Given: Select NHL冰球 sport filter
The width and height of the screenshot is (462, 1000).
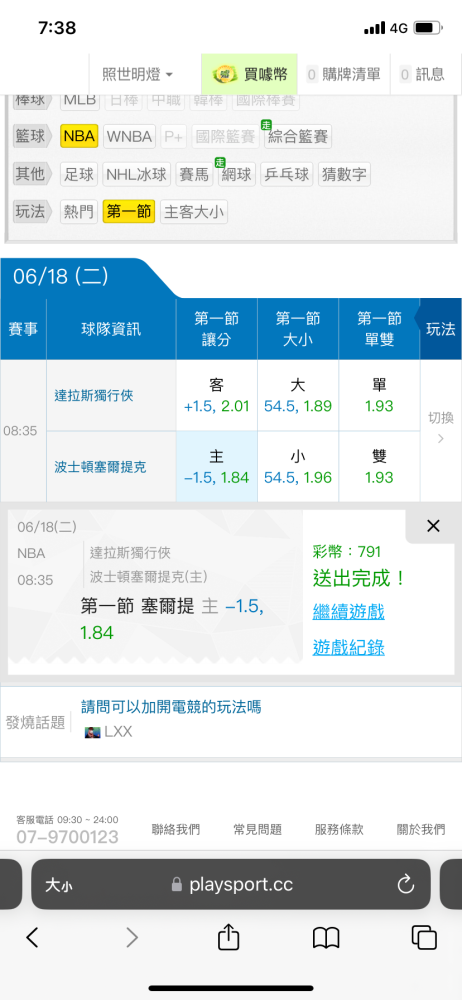Looking at the screenshot, I should (x=137, y=174).
